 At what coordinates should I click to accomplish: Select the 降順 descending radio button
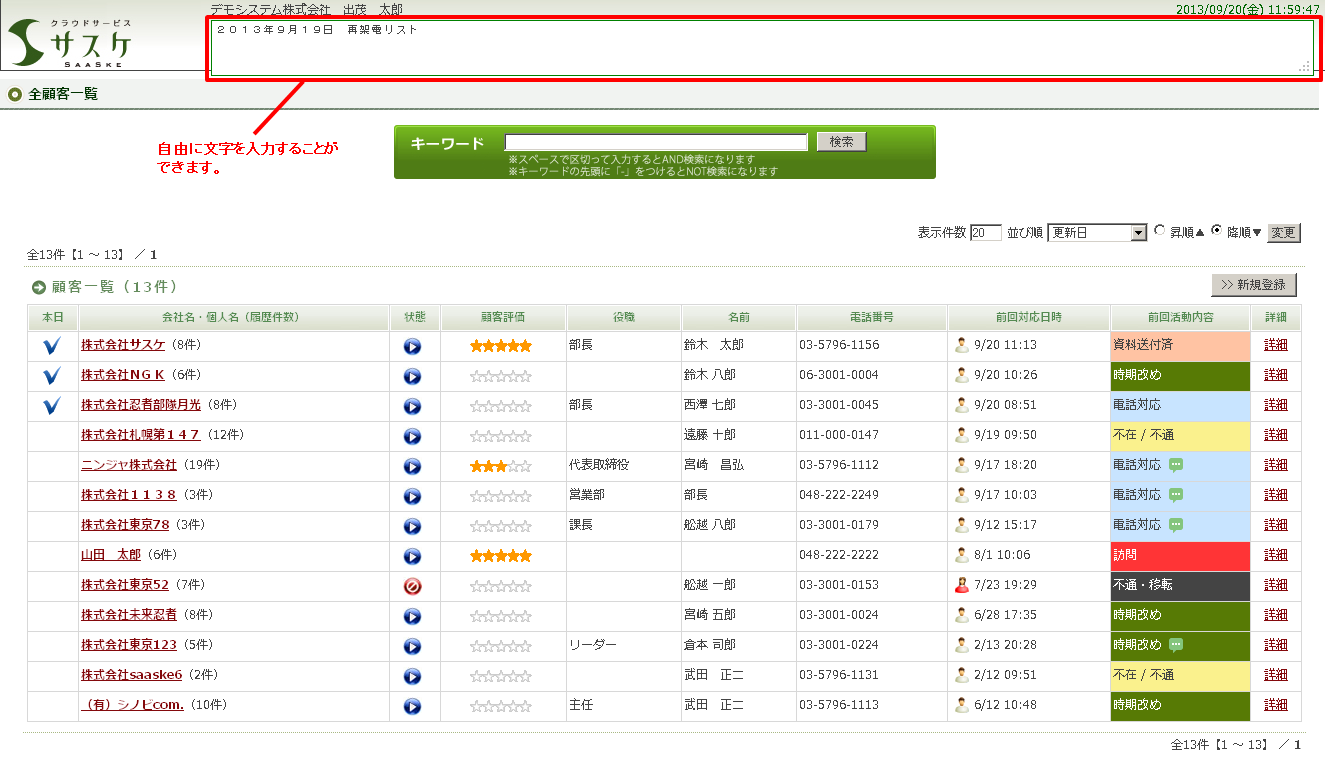click(x=1216, y=231)
